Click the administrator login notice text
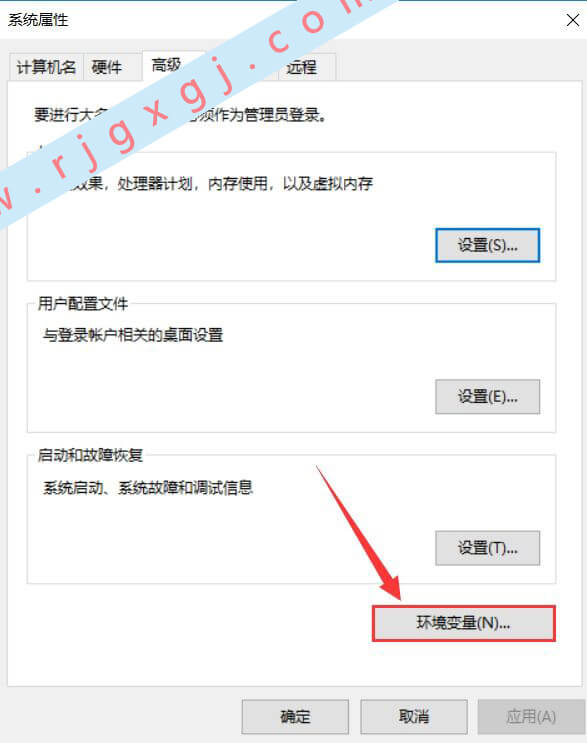 pos(180,115)
